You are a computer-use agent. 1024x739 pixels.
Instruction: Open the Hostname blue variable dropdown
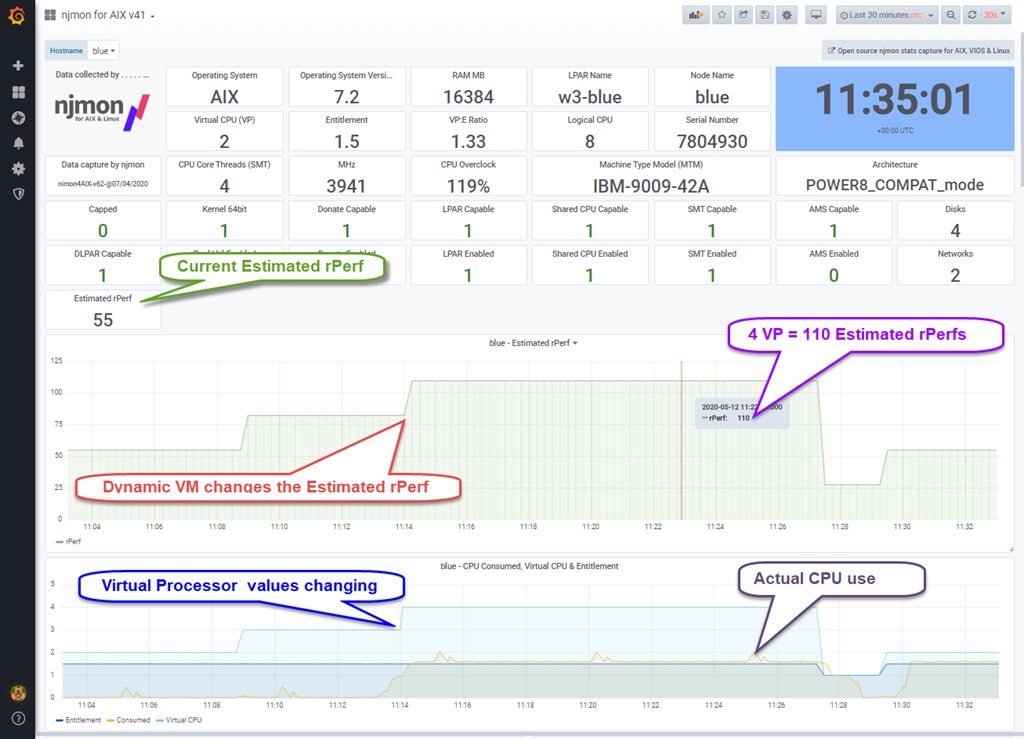(x=103, y=51)
